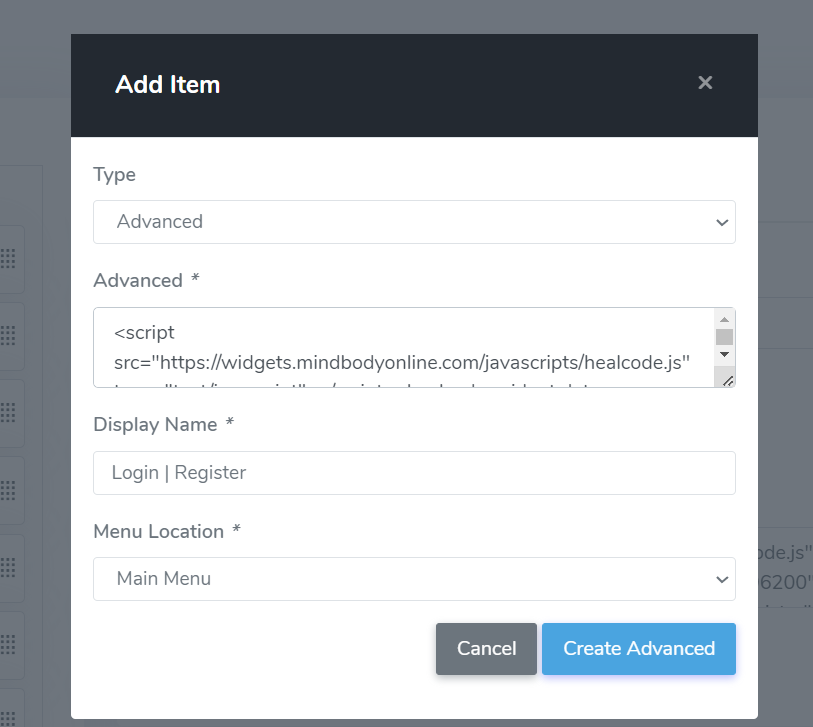The image size is (813, 727).
Task: Click the textarea resize handle corner
Action: pyautogui.click(x=727, y=381)
